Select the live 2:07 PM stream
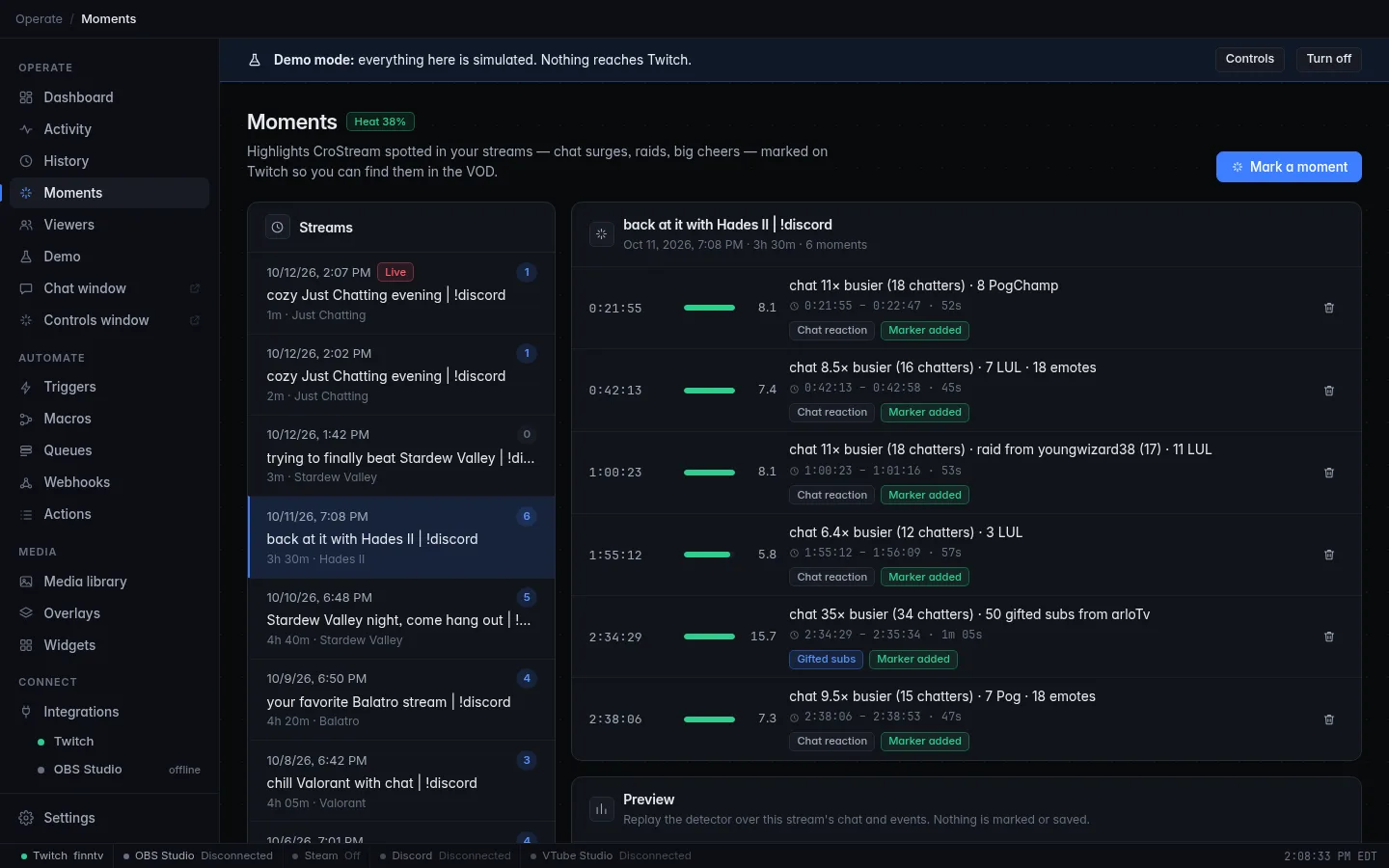Viewport: 1389px width, 868px height. tap(401, 294)
